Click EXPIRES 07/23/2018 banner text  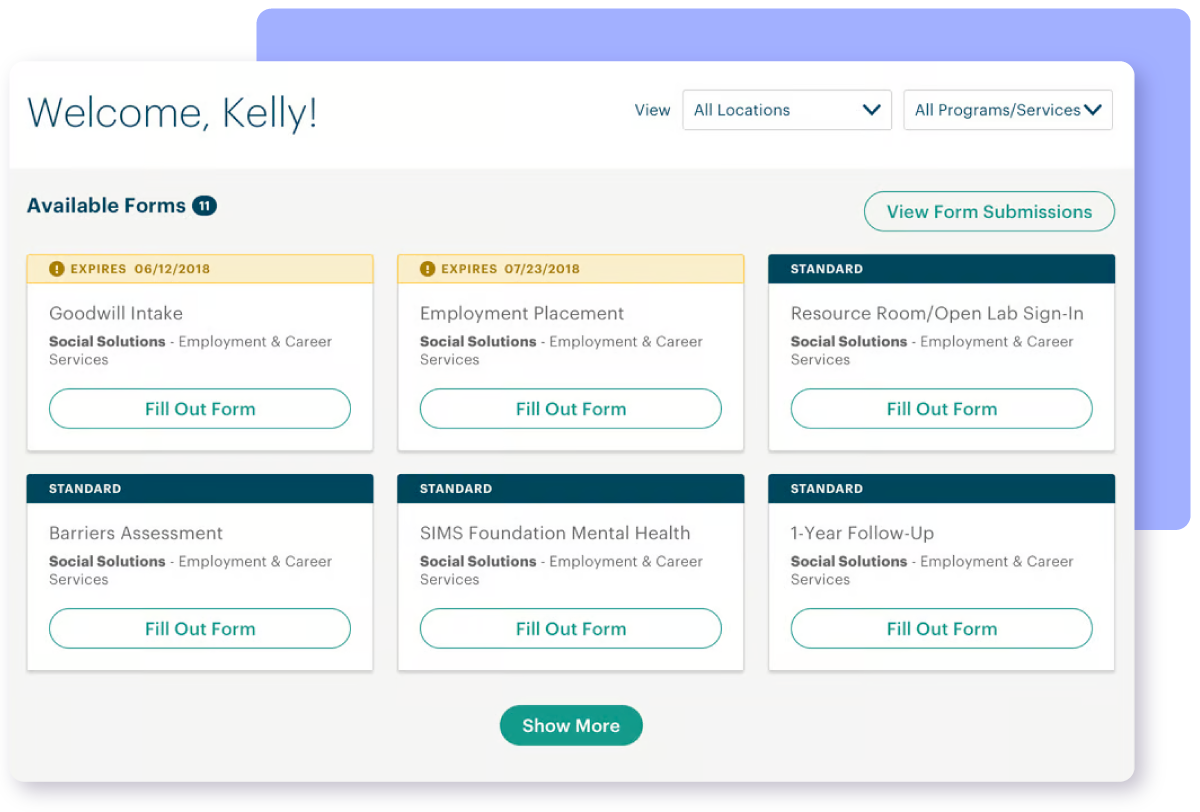(x=511, y=269)
